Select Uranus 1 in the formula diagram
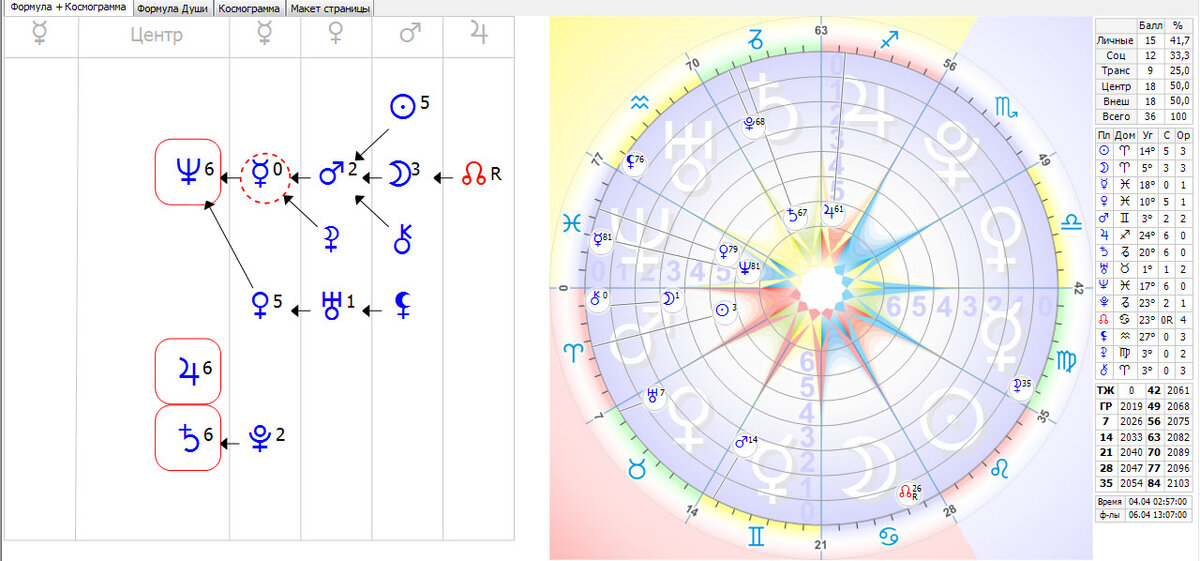Screen dimensions: 1200x561 click(x=336, y=304)
